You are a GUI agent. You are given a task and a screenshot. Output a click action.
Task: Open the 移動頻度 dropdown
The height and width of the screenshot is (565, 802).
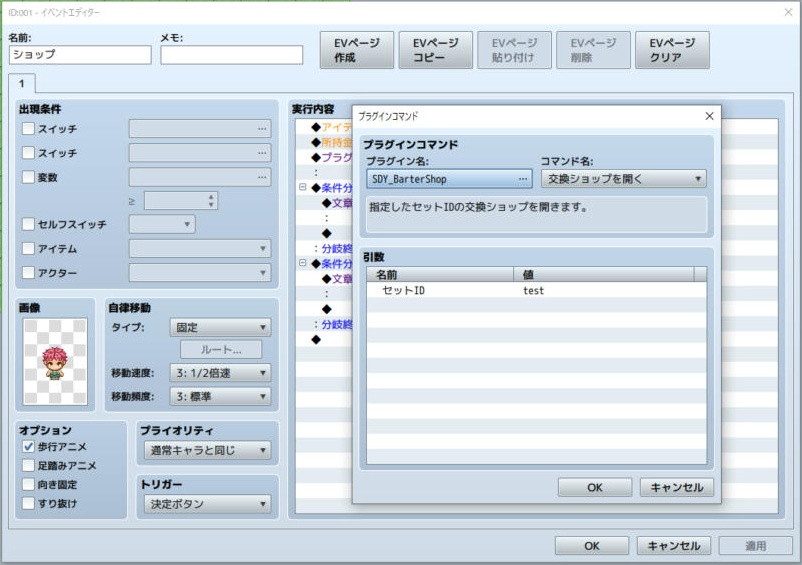click(220, 396)
